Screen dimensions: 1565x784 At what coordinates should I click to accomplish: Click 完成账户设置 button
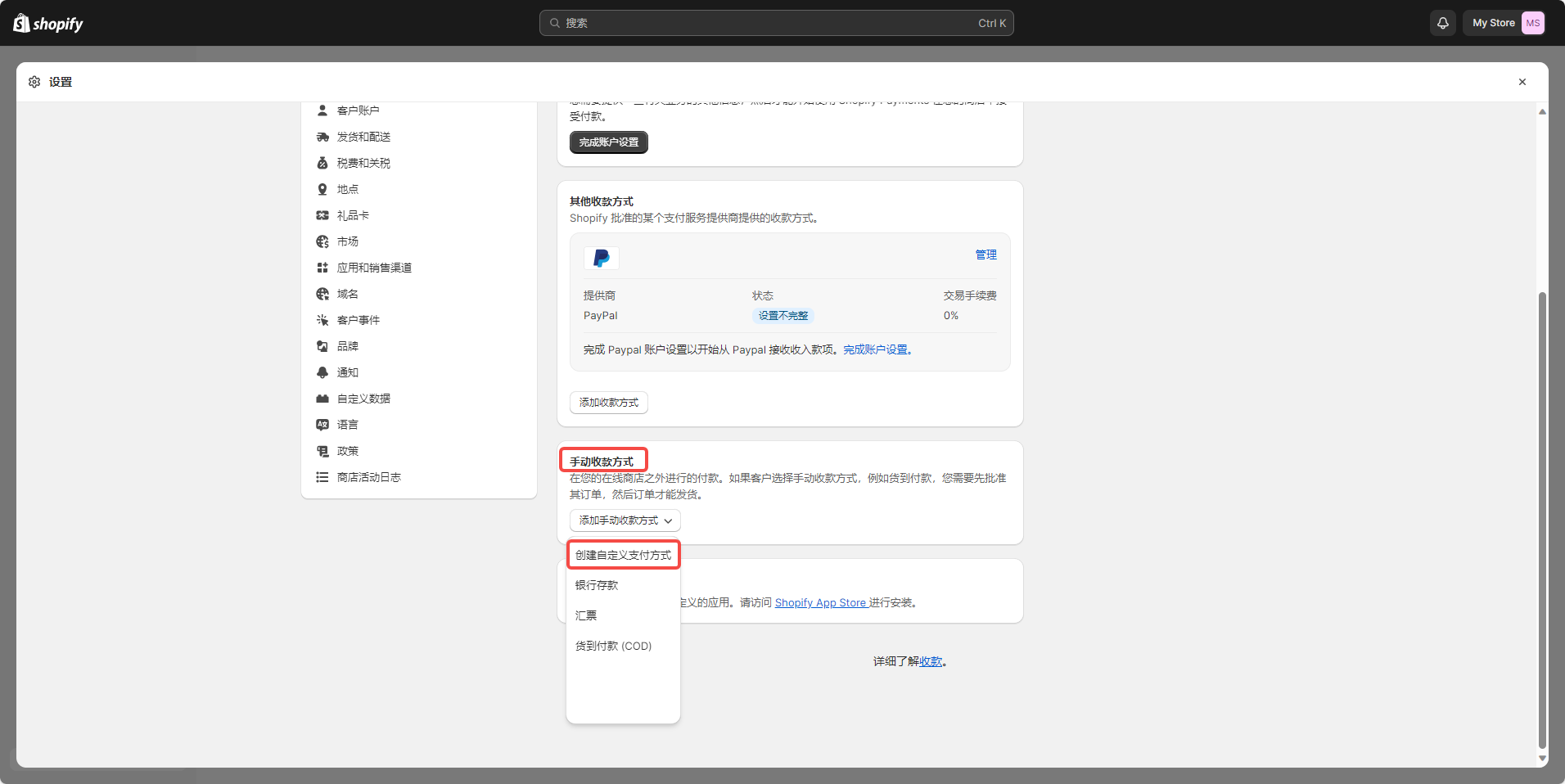tap(609, 142)
